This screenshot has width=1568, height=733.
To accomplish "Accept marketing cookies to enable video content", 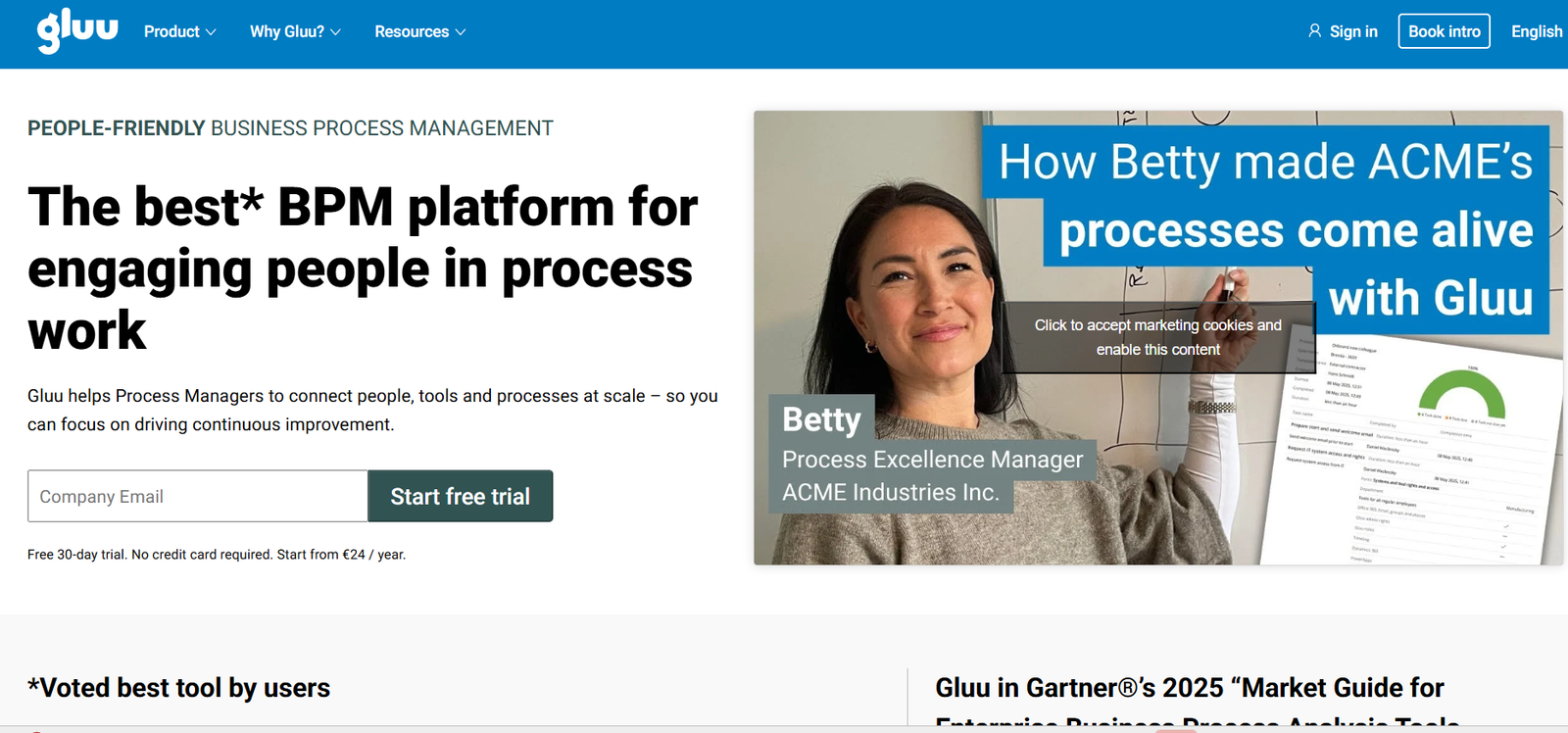I will 1157,337.
